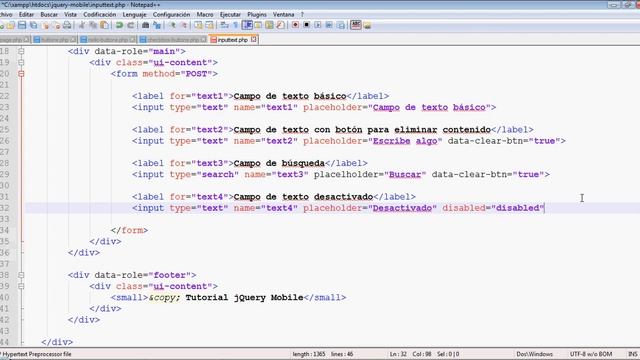This screenshot has height=360, width=640.
Task: Open the Plugins menu
Action: tap(257, 14)
